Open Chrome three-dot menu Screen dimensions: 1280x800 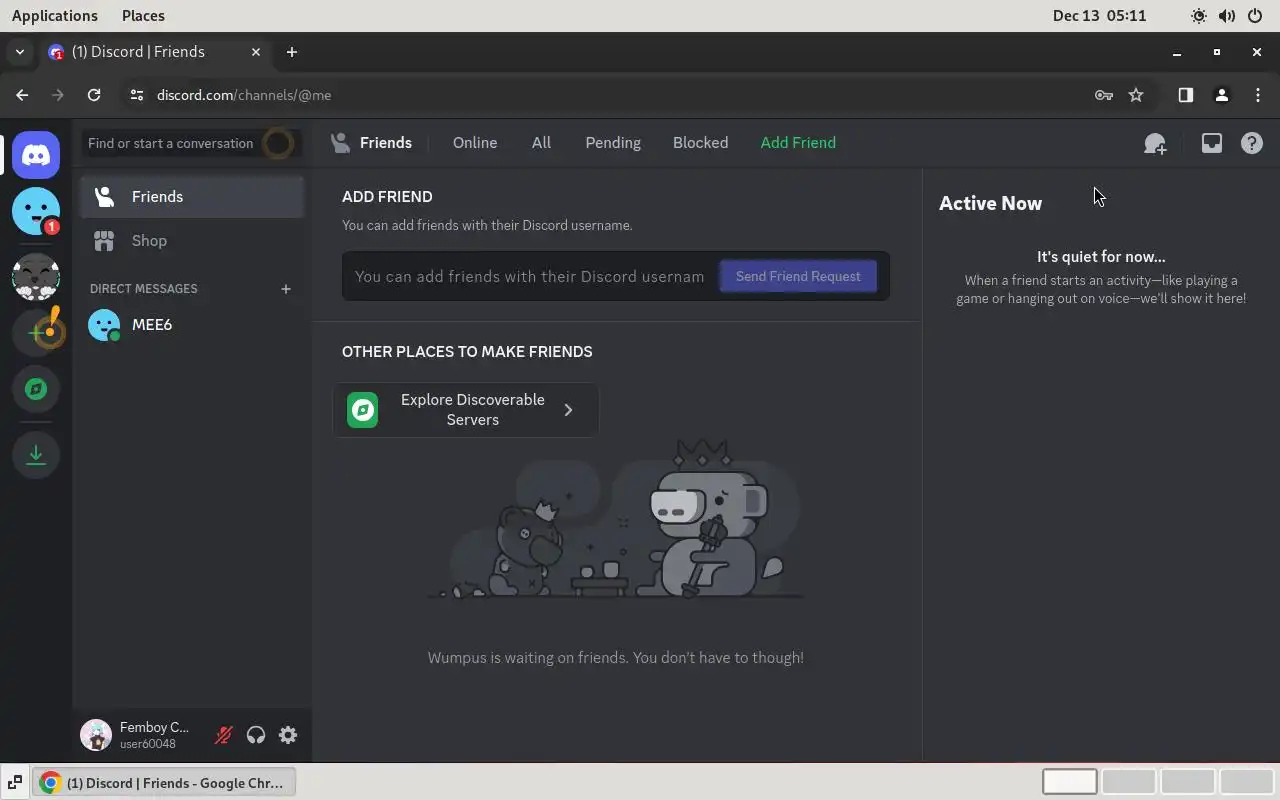pos(1258,95)
